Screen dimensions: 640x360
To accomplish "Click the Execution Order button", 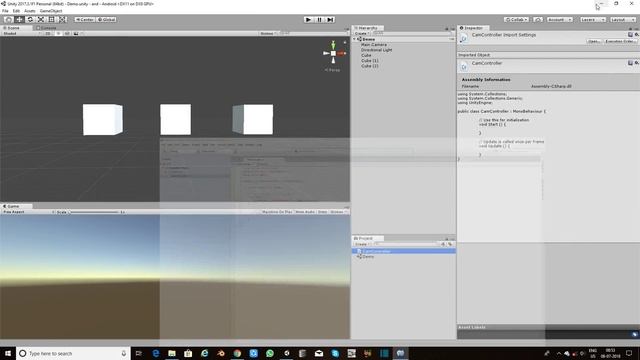I will click(620, 41).
